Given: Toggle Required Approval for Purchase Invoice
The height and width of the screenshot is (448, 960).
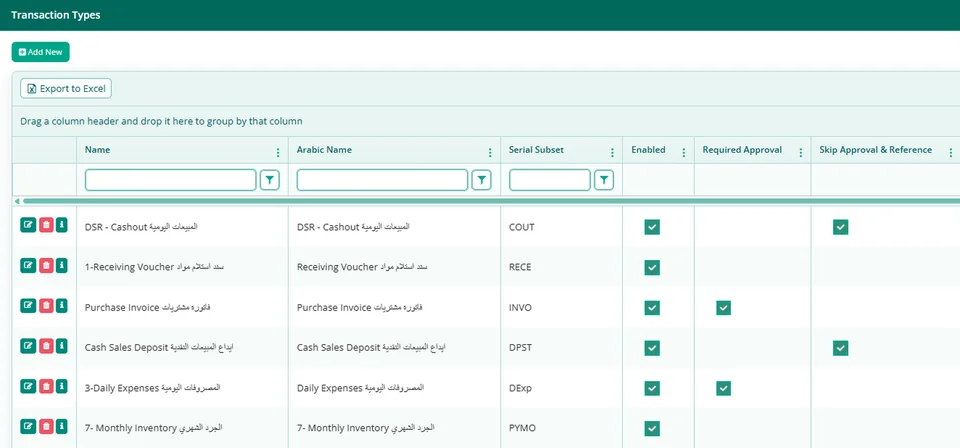Looking at the screenshot, I should 724,308.
